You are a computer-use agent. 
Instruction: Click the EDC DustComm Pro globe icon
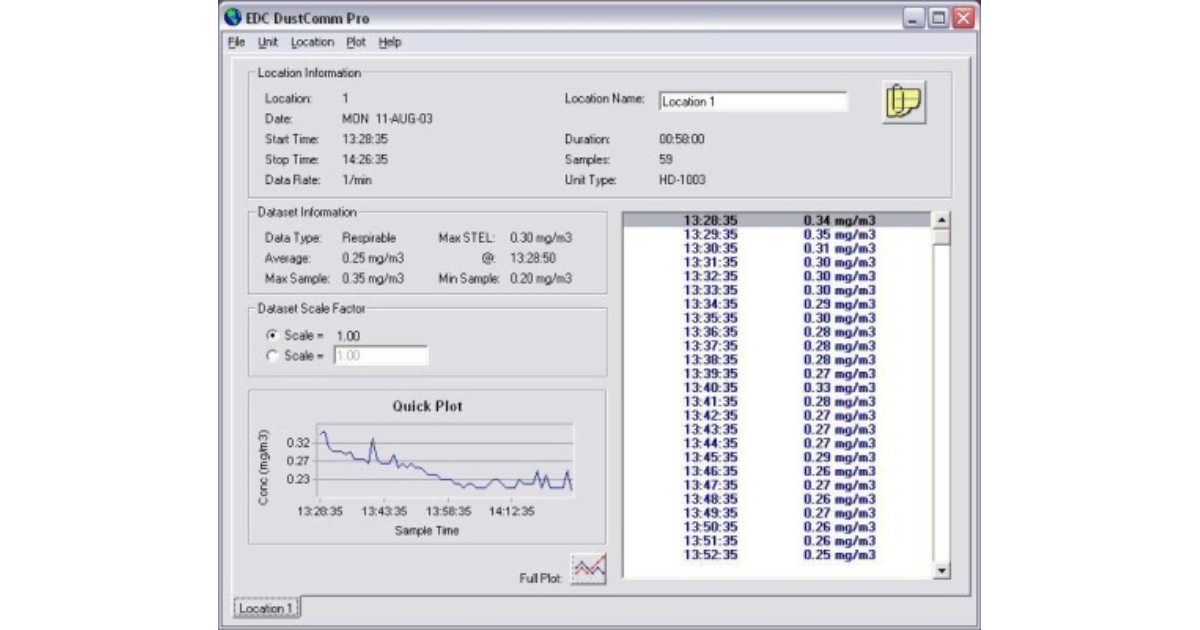(x=233, y=17)
